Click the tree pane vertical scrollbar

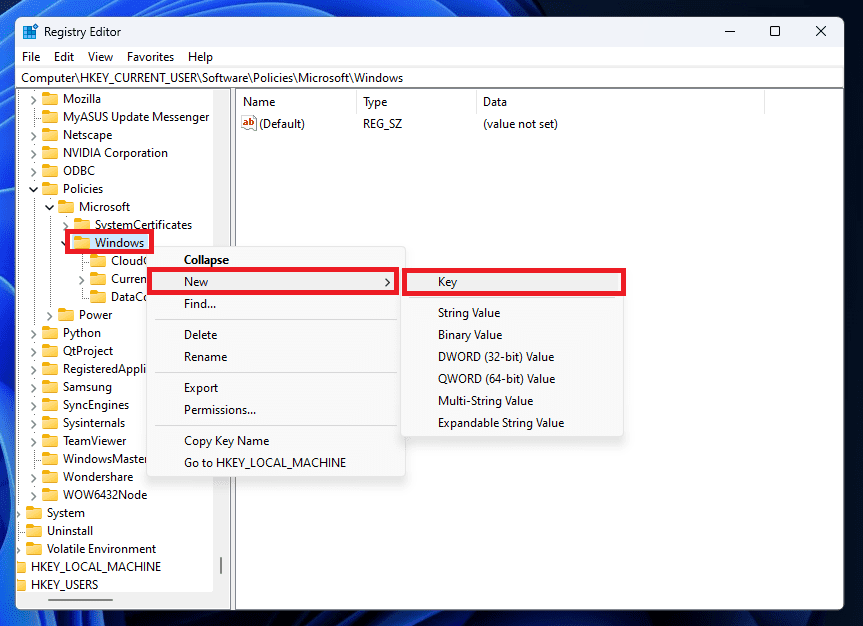click(x=221, y=565)
